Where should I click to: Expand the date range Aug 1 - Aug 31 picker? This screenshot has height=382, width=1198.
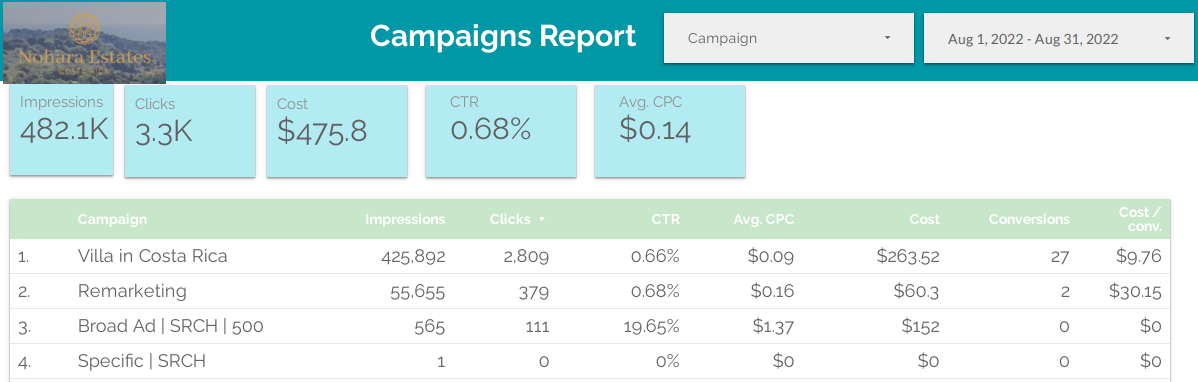coord(1059,38)
